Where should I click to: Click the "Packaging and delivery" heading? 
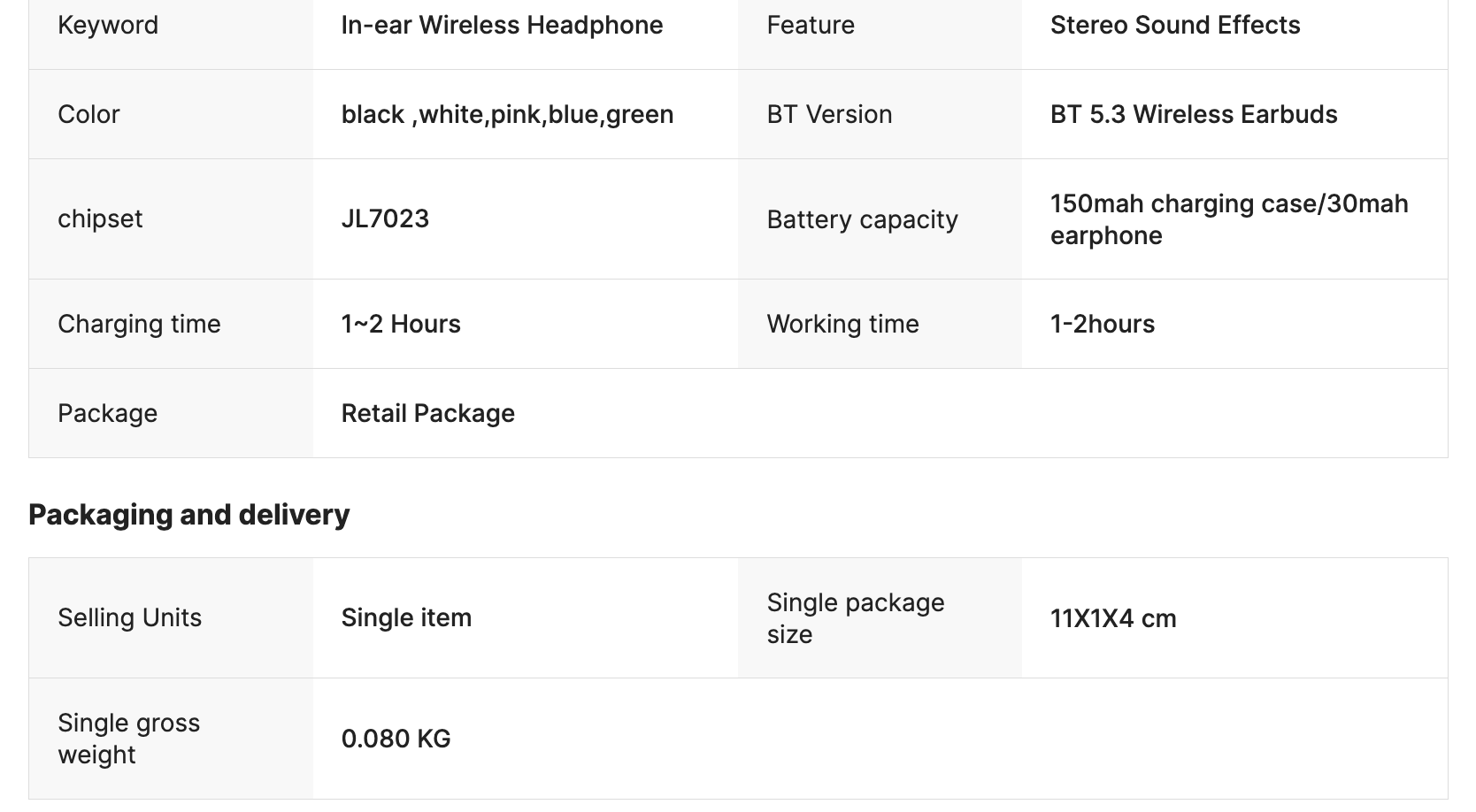[188, 514]
